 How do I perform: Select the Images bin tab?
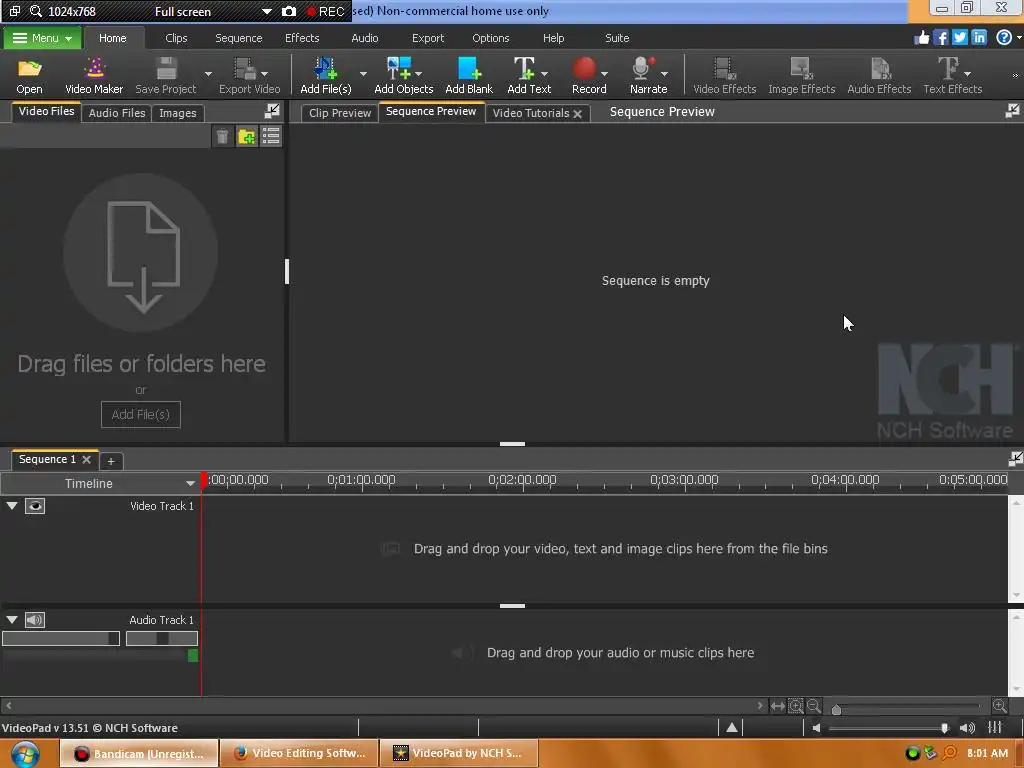pyautogui.click(x=178, y=113)
